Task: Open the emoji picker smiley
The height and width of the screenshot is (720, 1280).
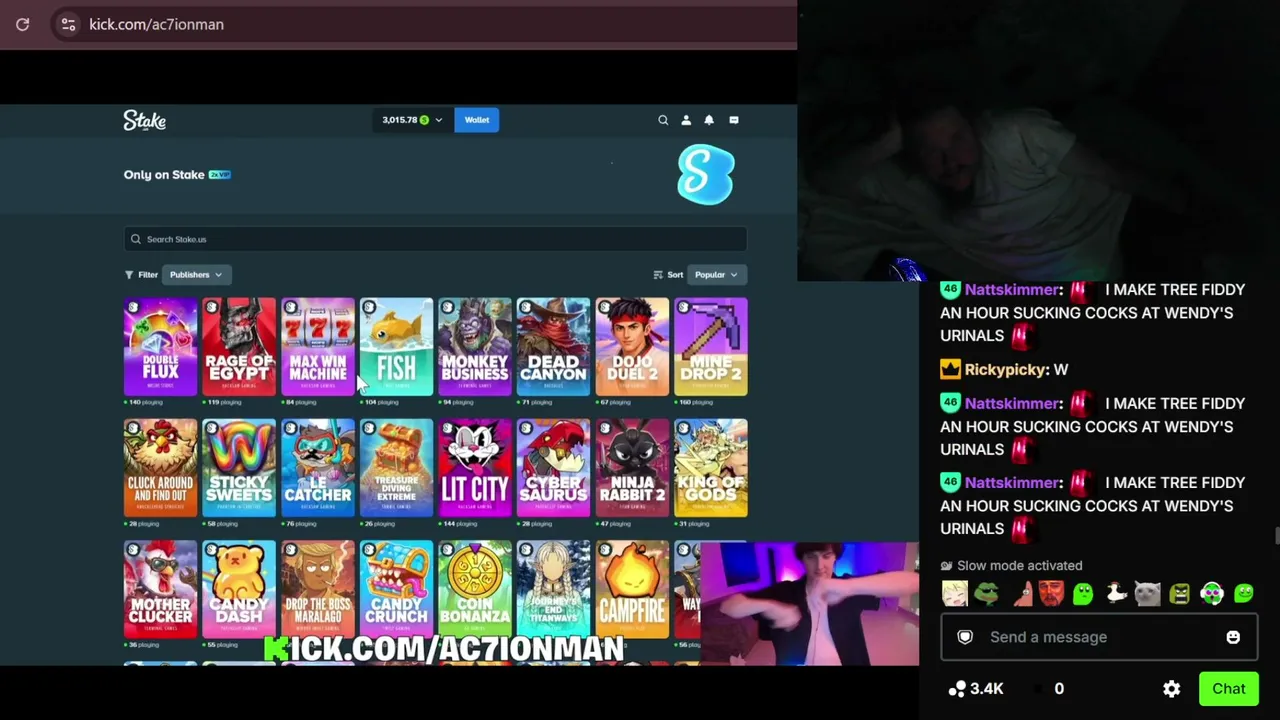Action: pos(1233,637)
